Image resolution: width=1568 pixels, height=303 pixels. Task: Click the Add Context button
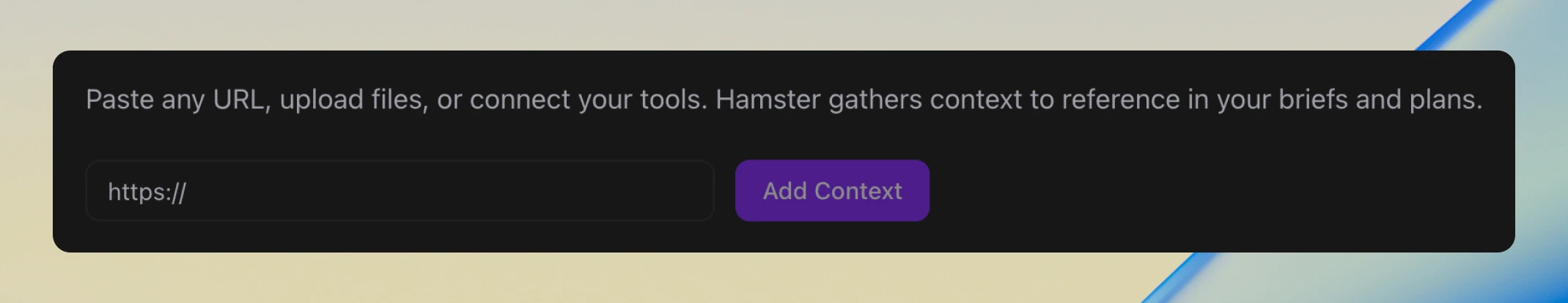pos(832,190)
